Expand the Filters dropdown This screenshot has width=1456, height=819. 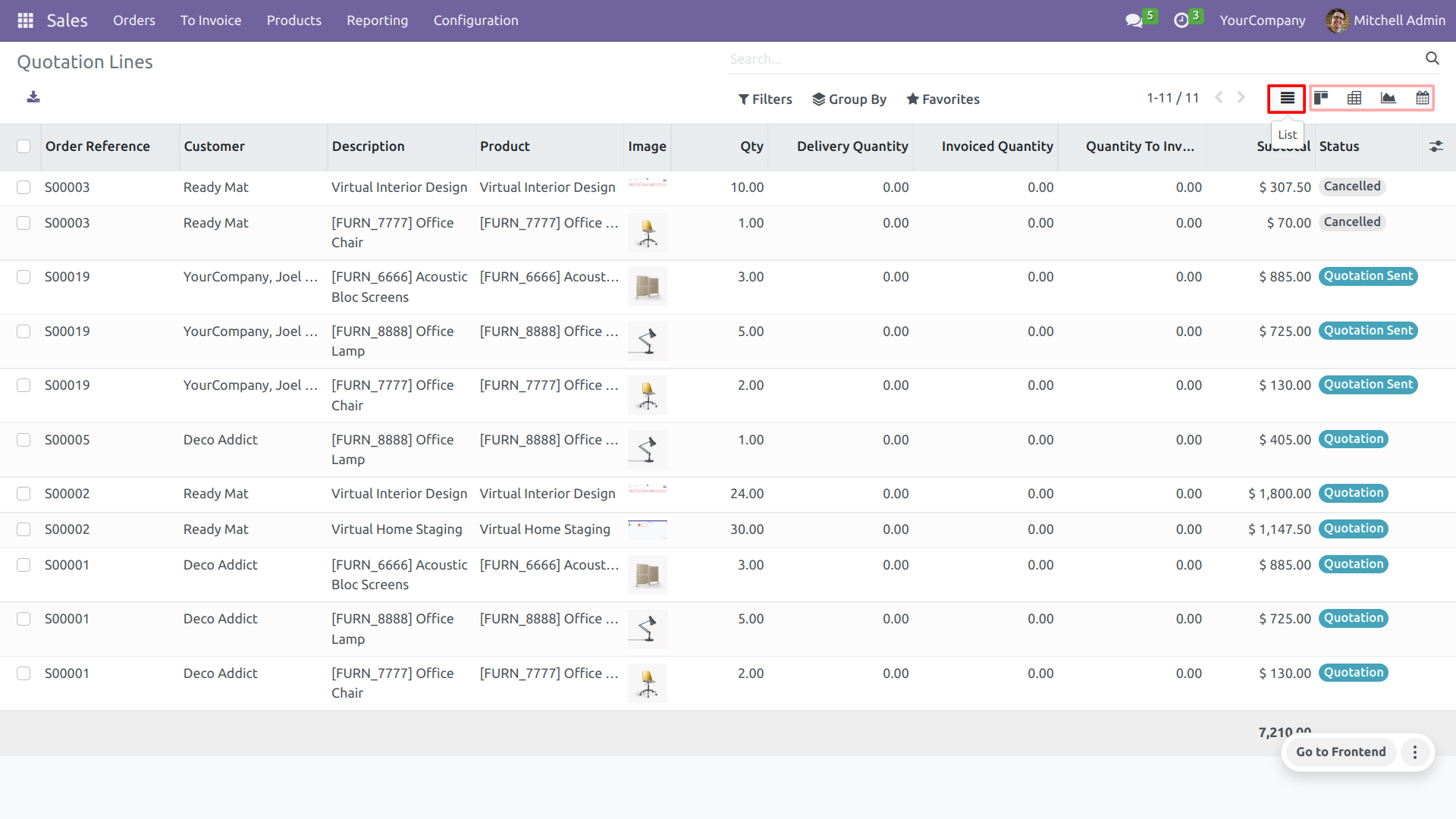point(765,99)
